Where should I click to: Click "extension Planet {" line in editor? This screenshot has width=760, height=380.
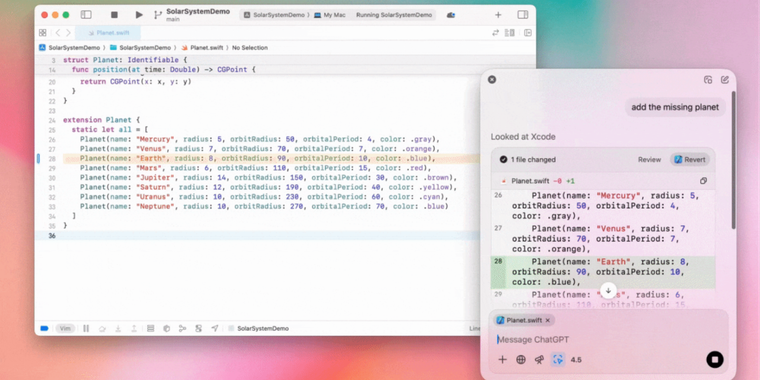click(x=101, y=120)
